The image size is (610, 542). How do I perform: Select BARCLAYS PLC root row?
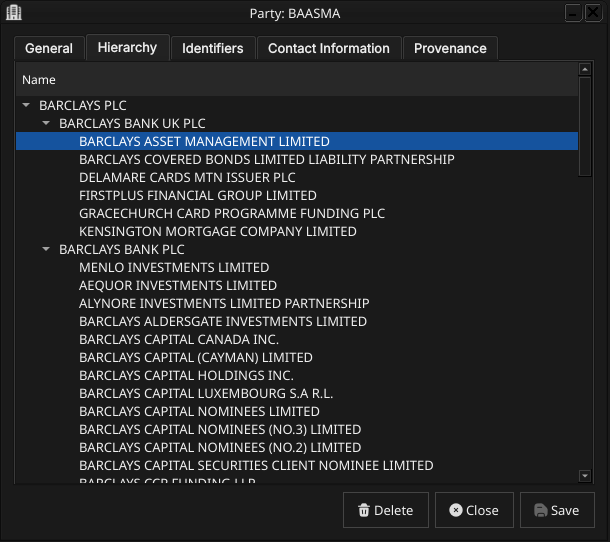click(297, 105)
